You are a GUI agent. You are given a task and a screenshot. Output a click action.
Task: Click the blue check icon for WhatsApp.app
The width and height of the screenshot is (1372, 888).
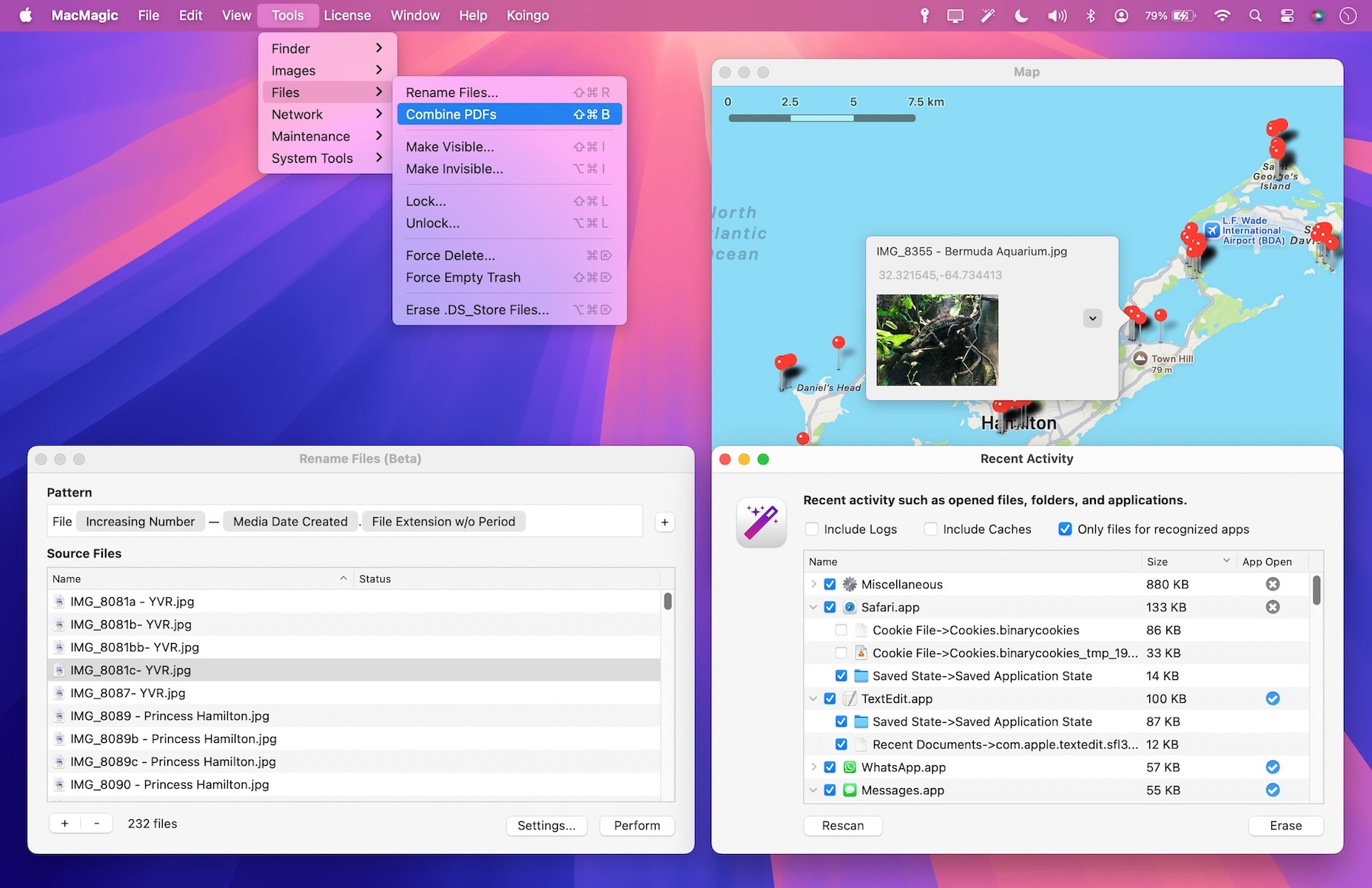(x=1272, y=767)
